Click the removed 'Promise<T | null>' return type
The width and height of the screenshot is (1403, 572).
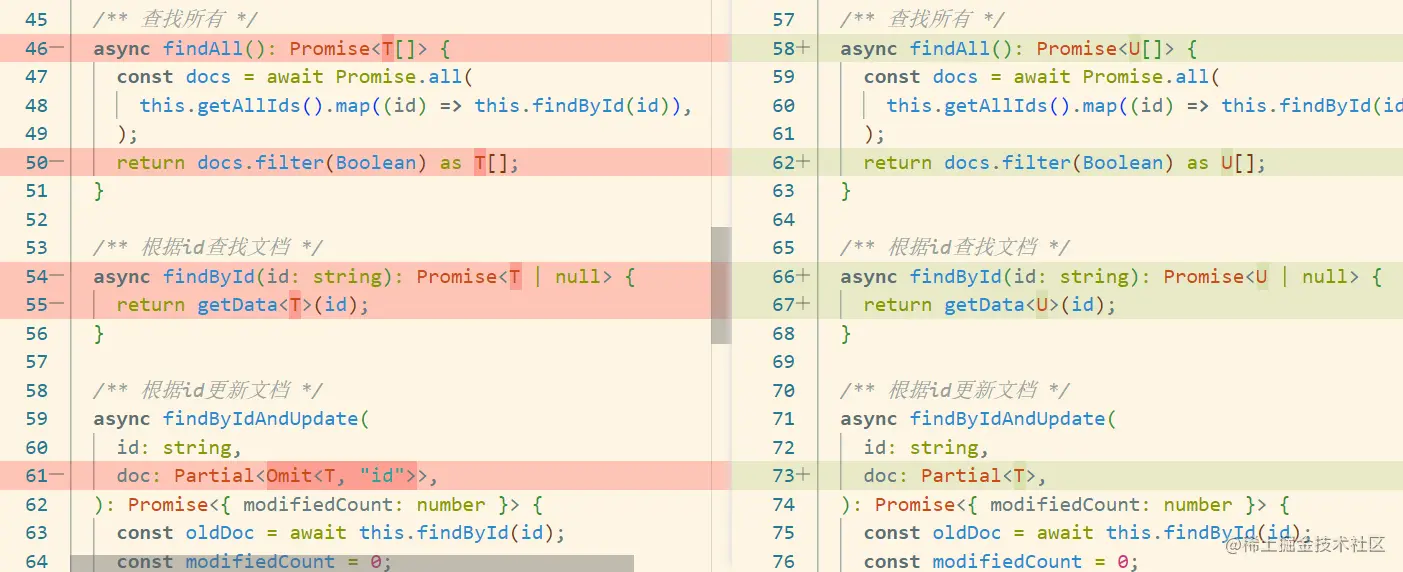tap(514, 276)
